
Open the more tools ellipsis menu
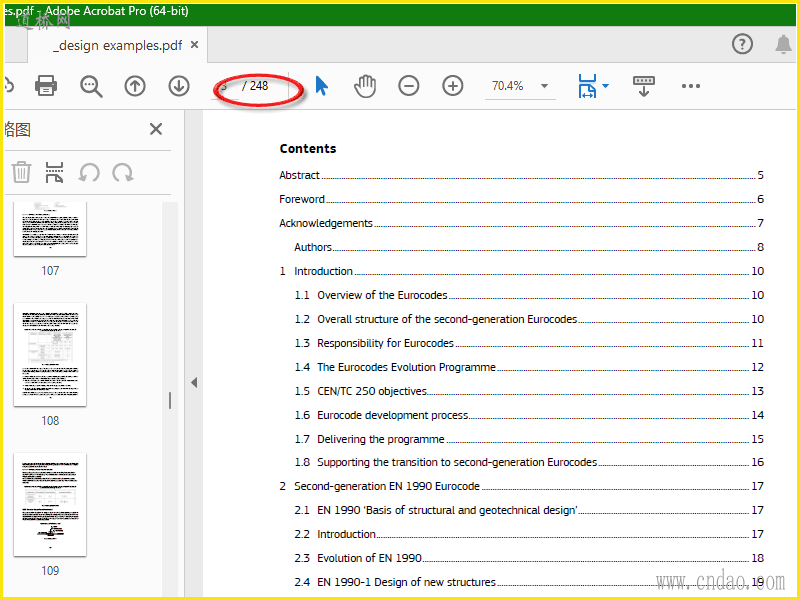(691, 86)
